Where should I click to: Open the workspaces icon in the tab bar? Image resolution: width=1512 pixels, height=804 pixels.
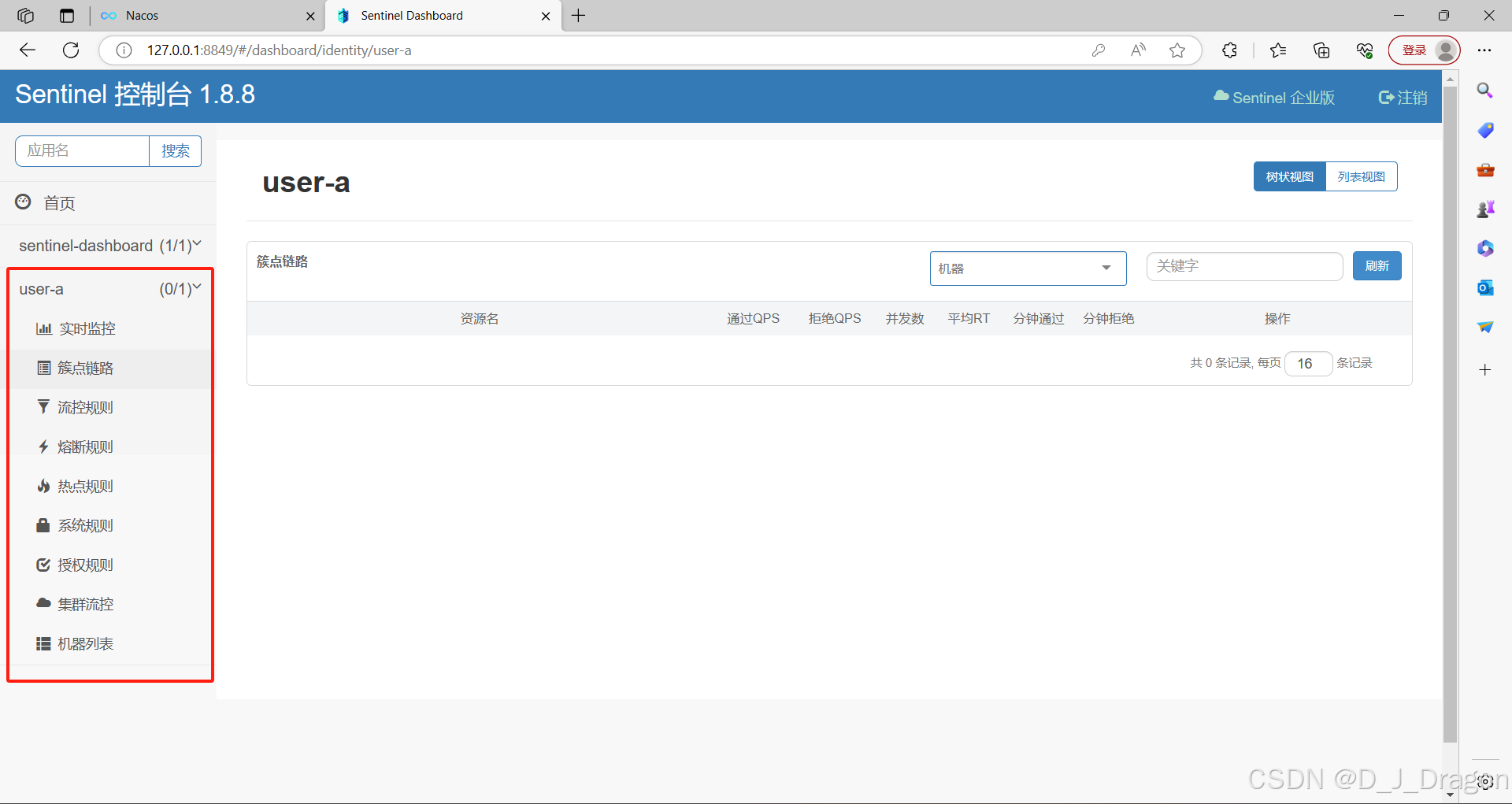(25, 16)
